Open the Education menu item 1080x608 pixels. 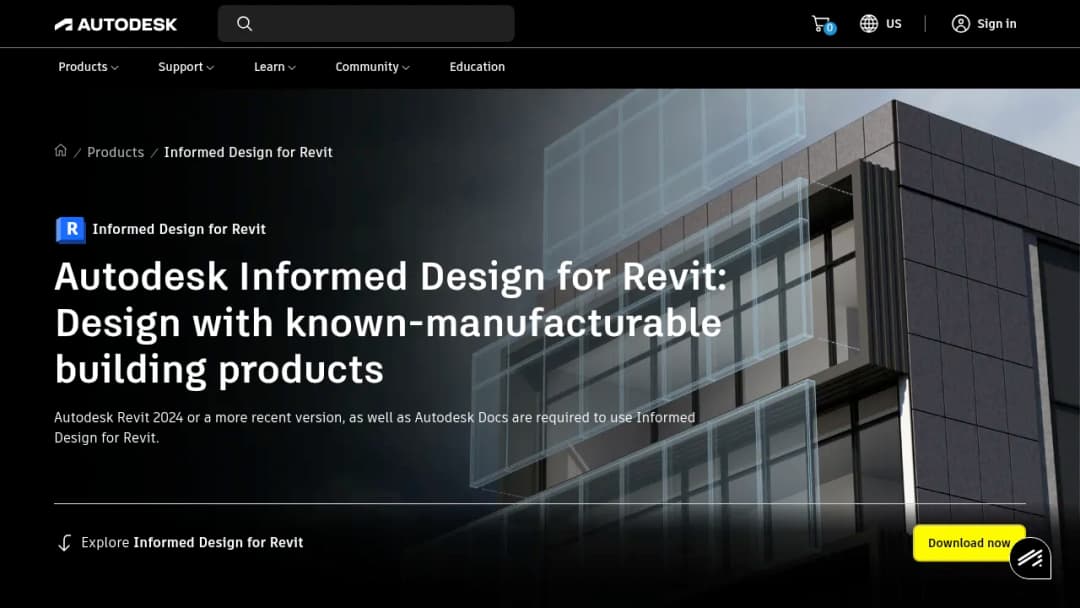(477, 67)
